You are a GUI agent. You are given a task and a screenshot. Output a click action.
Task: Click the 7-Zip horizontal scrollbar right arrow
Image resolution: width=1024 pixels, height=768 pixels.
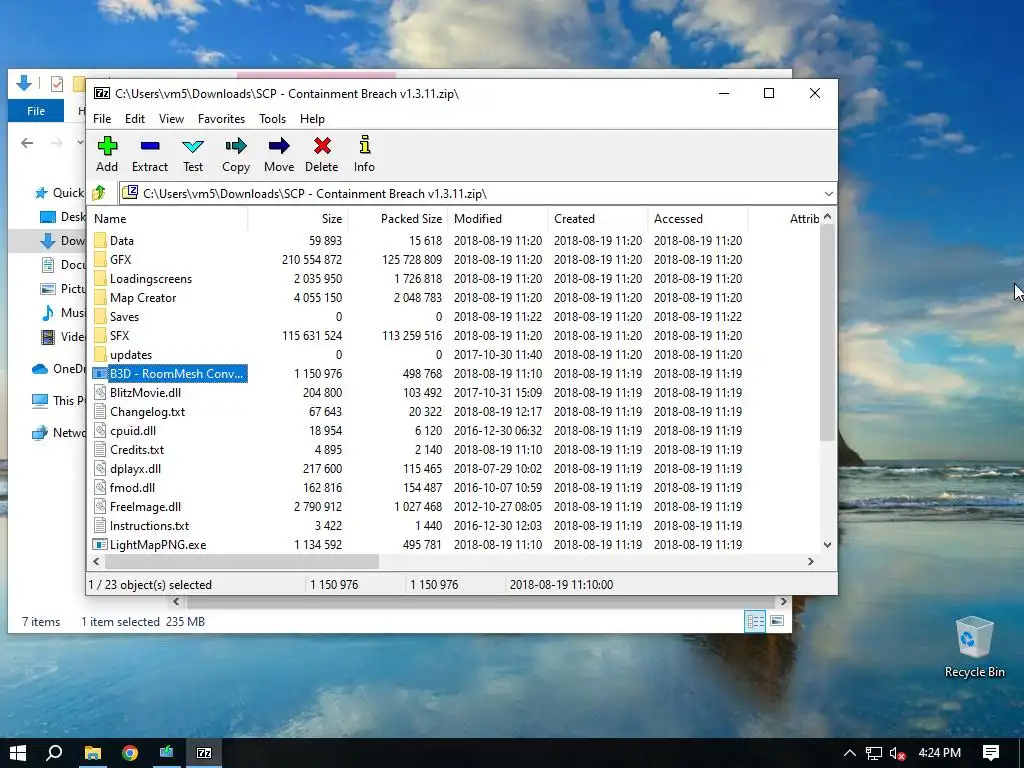point(810,561)
